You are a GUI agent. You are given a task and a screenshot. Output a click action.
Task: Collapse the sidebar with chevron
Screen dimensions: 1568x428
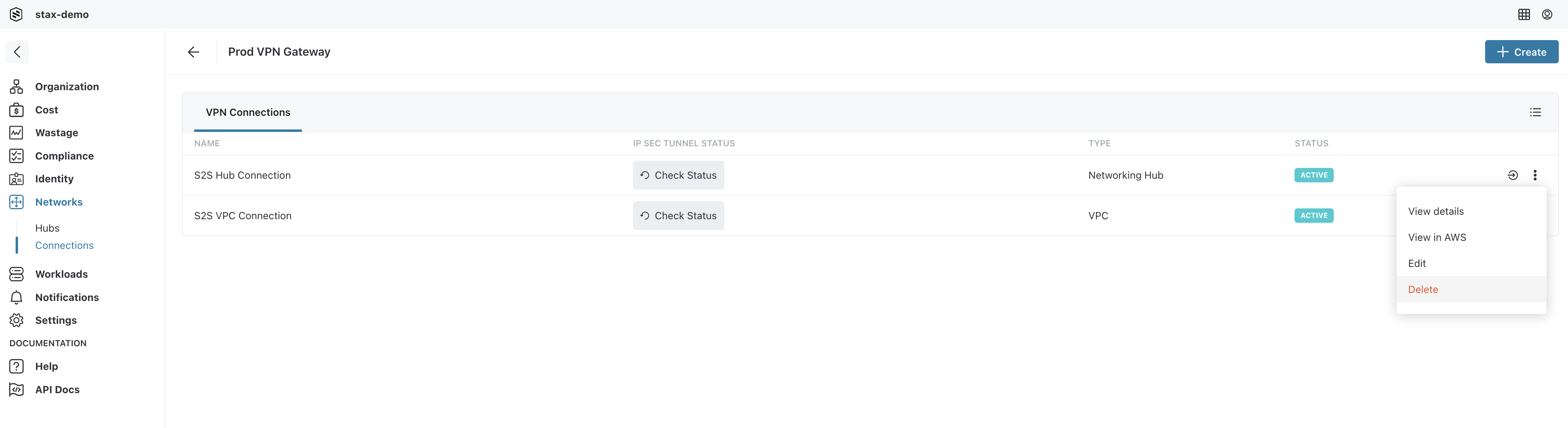click(17, 52)
